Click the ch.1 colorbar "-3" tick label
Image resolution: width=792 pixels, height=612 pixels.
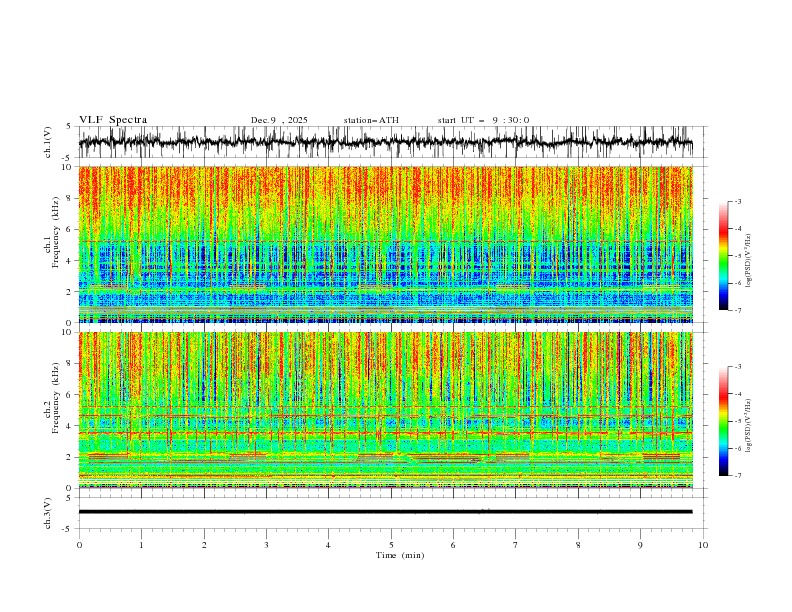coord(737,201)
